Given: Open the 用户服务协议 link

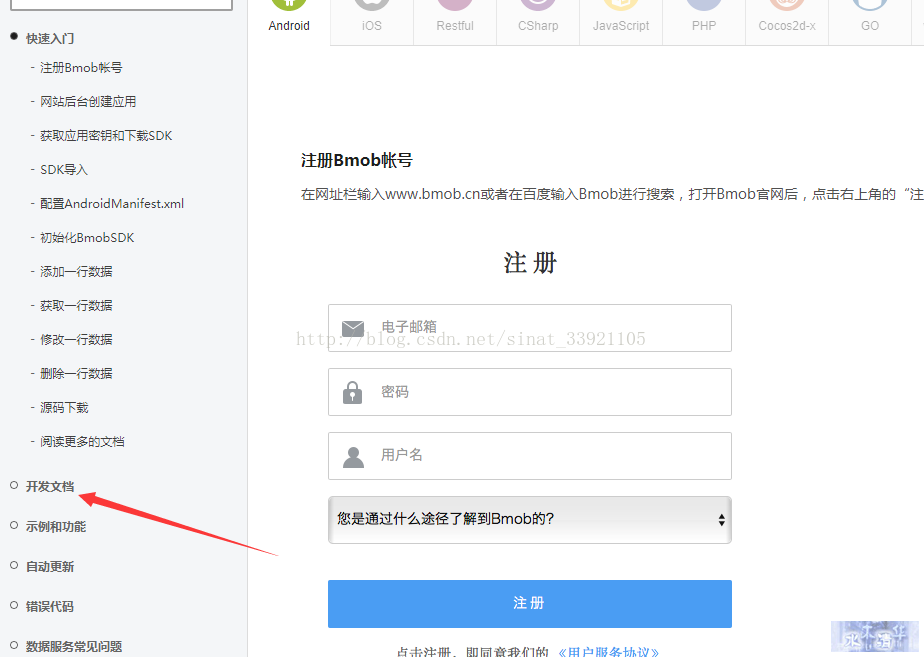Looking at the screenshot, I should (608, 652).
